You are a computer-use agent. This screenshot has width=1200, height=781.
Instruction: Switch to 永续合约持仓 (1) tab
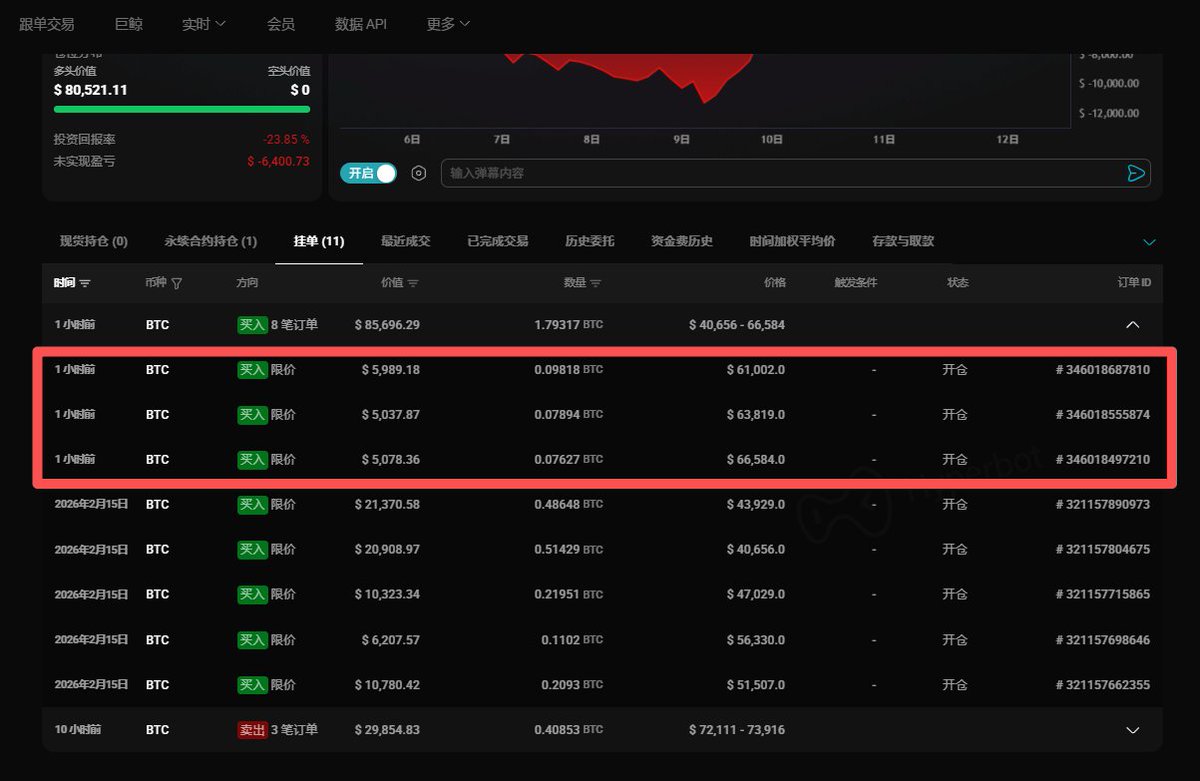point(211,241)
